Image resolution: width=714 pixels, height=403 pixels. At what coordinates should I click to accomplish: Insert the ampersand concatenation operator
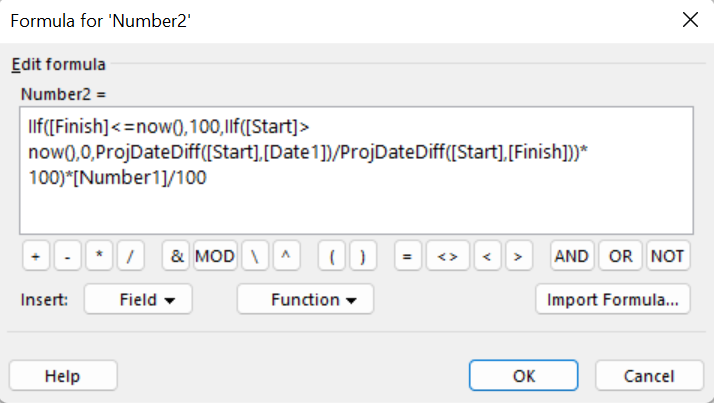[x=176, y=256]
